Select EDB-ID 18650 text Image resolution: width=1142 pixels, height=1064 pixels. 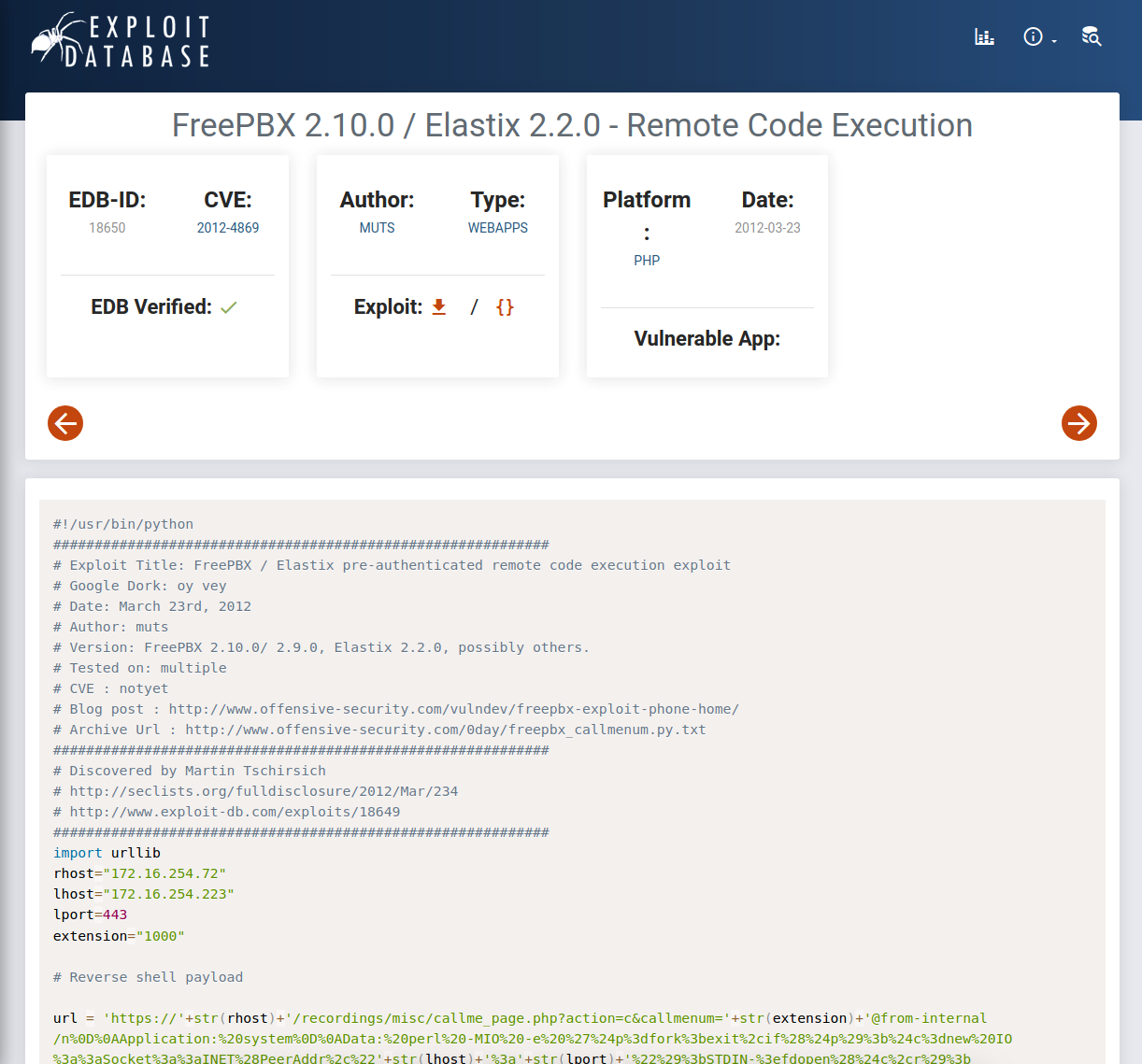(x=107, y=228)
